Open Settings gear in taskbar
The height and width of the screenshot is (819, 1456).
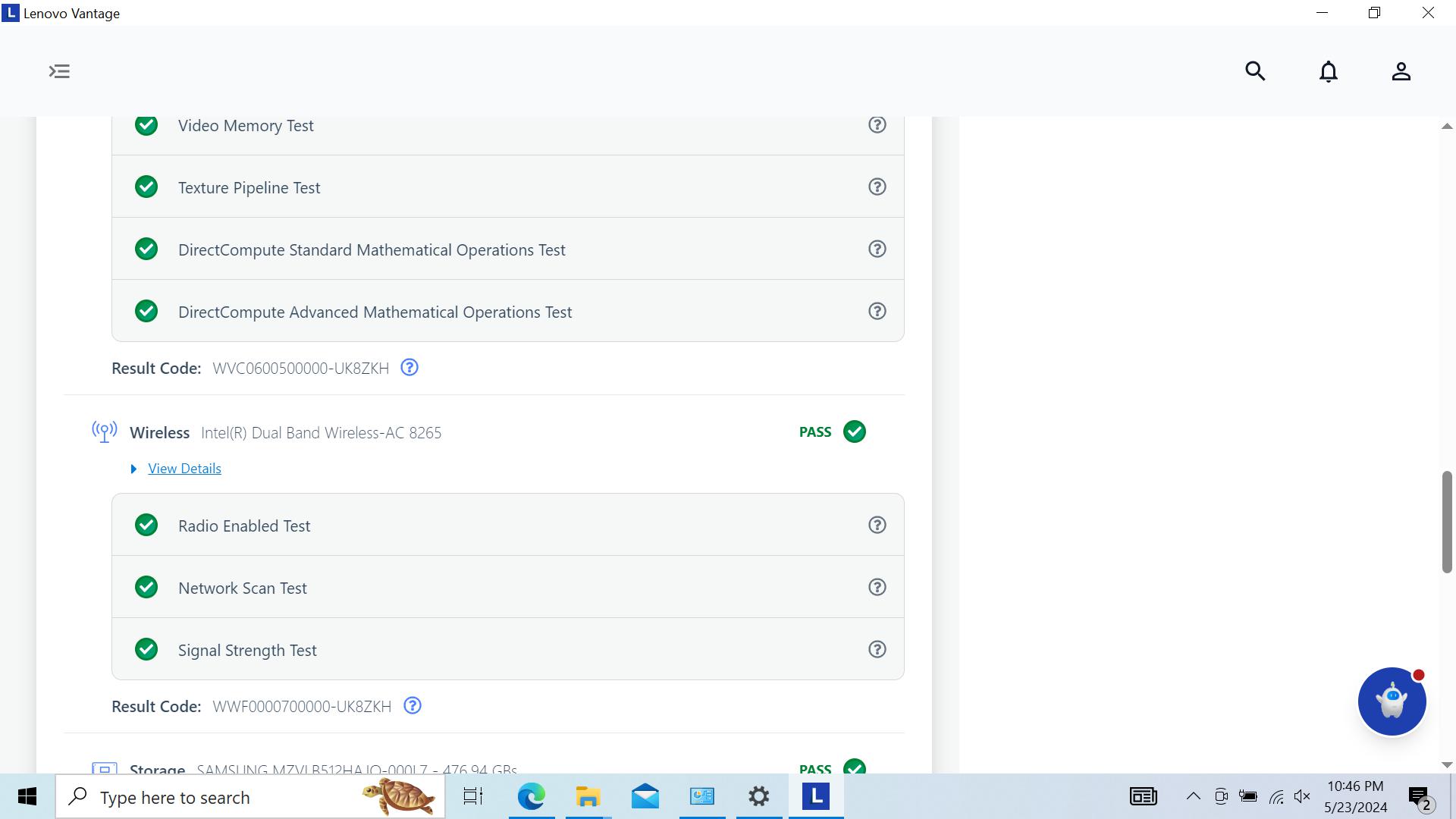[x=758, y=797]
